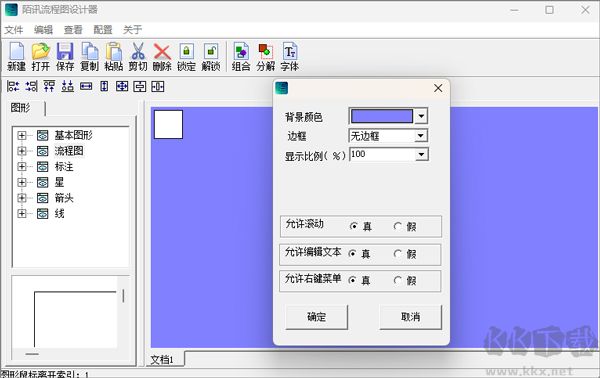Click the 复制 copy toolbar icon
The height and width of the screenshot is (378, 600).
click(89, 57)
